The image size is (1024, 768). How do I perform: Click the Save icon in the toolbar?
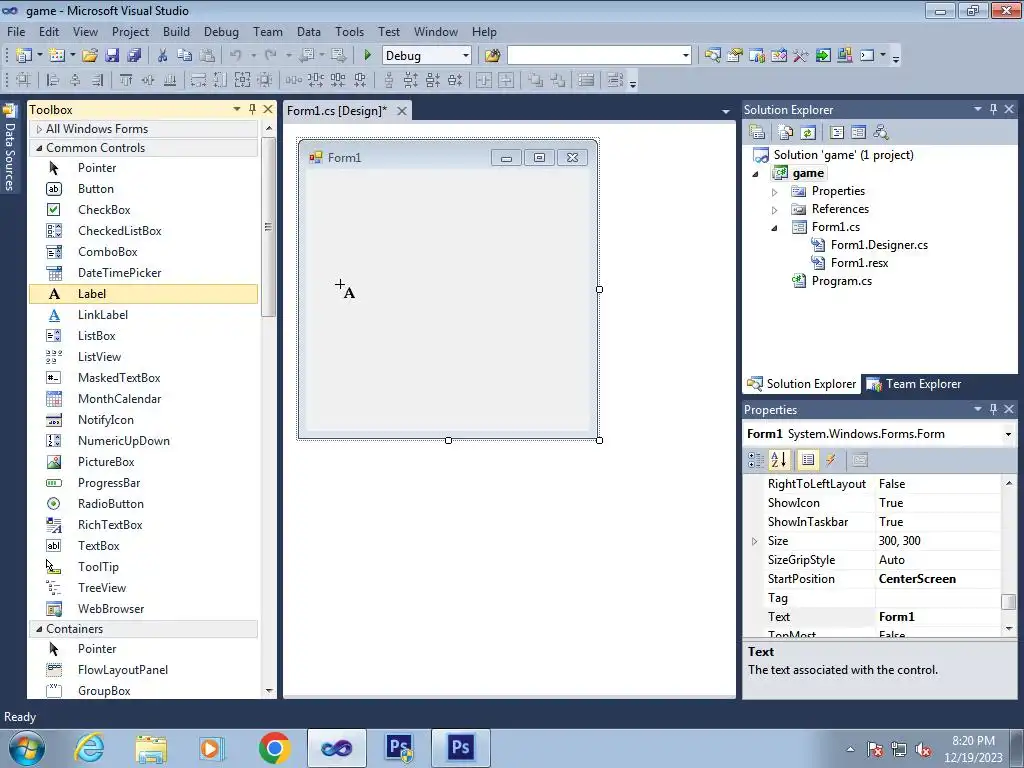click(112, 56)
